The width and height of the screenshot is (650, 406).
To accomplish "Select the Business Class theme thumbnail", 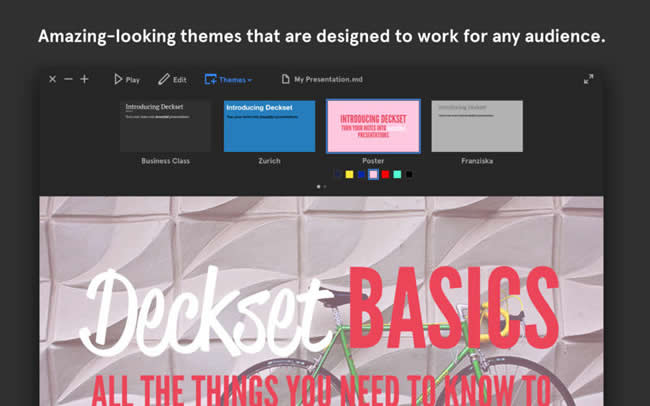I will [x=165, y=126].
